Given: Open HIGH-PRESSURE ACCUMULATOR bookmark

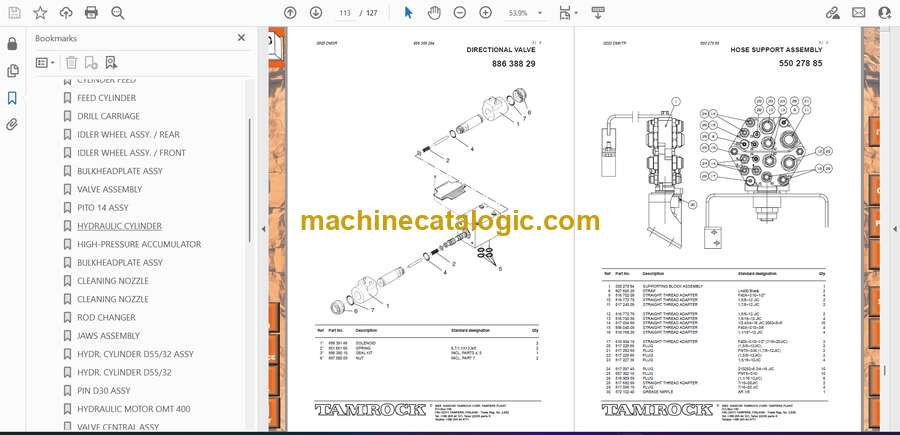Looking at the screenshot, I should click(139, 244).
